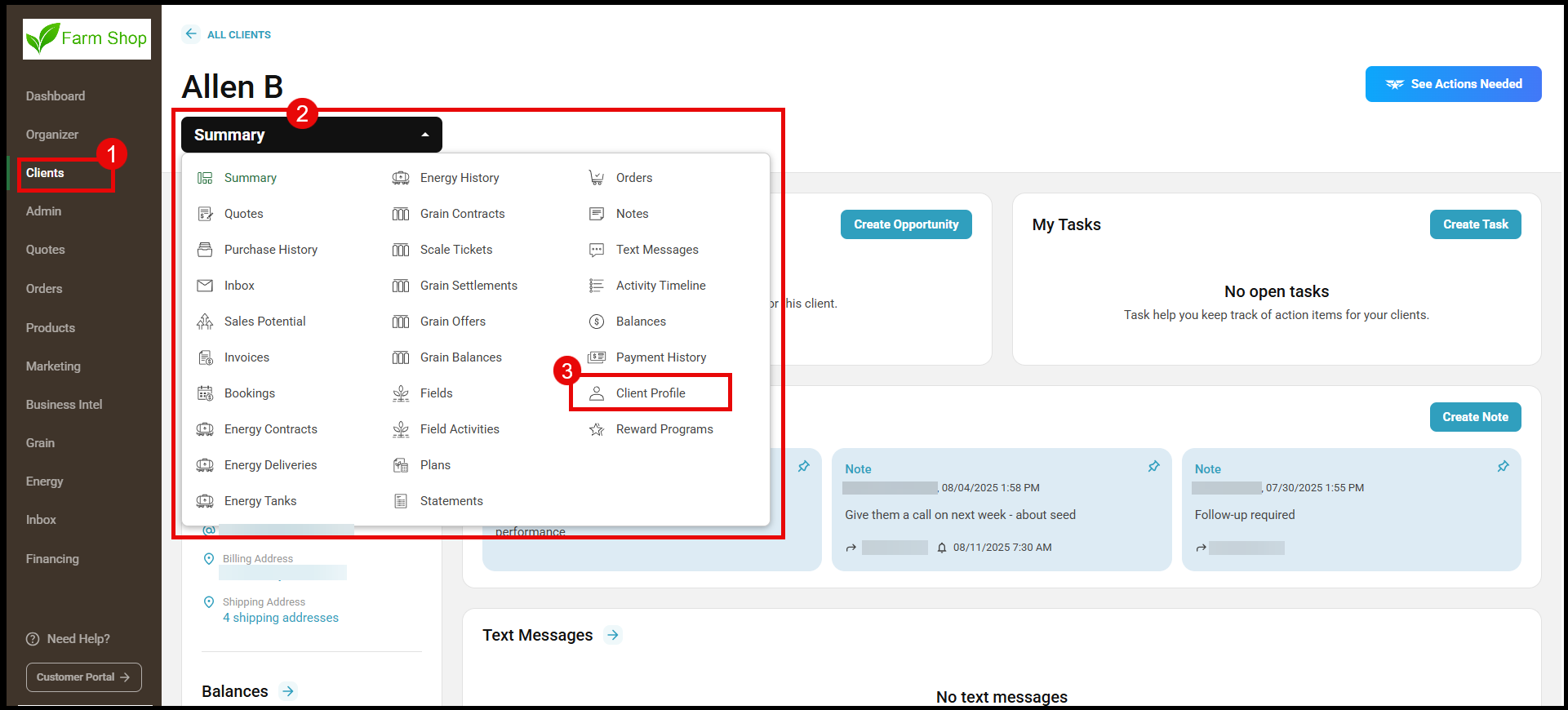Click the Need Help question icon
Image resolution: width=1568 pixels, height=710 pixels.
pos(33,639)
